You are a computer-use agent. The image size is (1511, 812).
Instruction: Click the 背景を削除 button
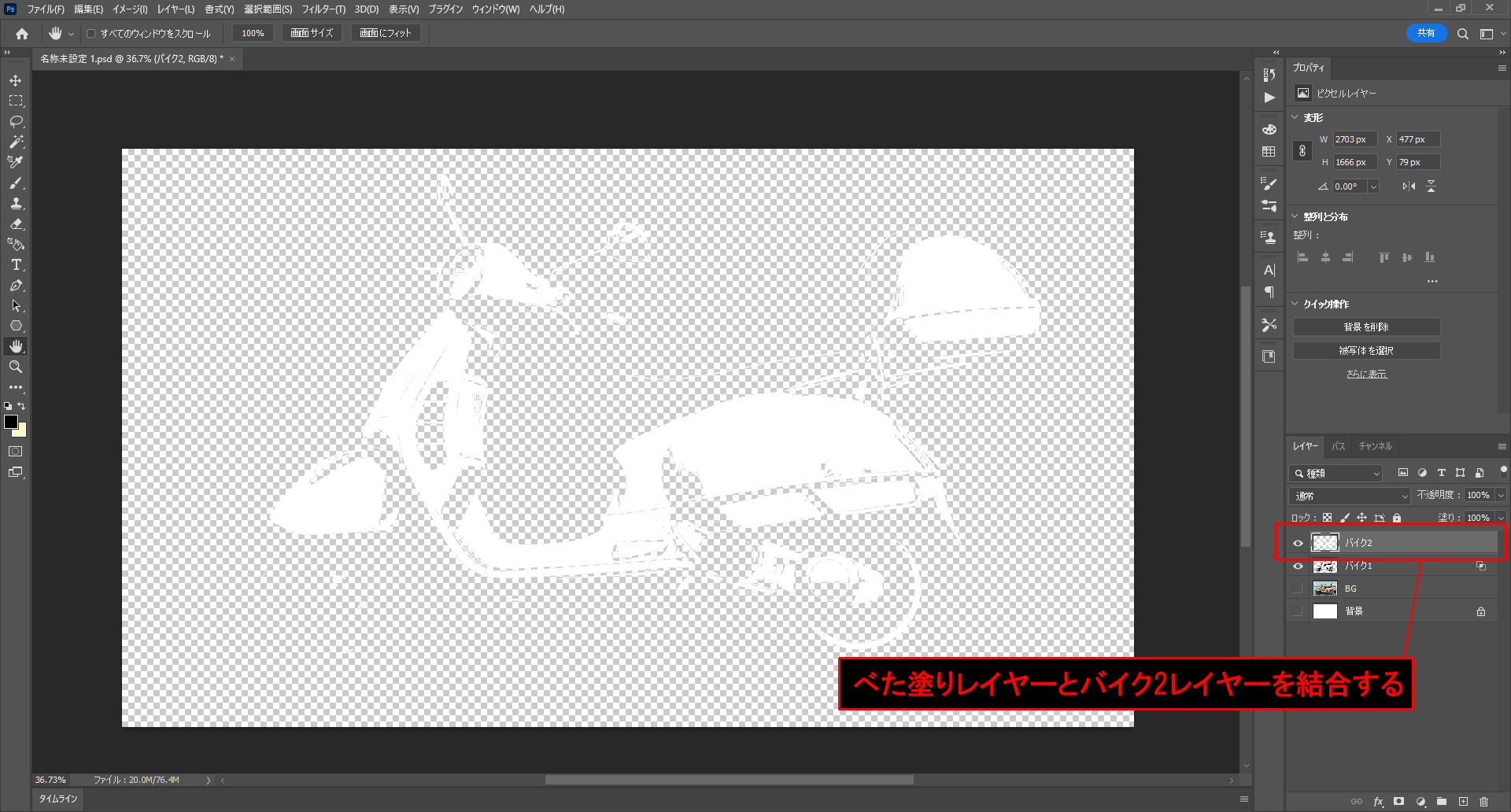(x=1366, y=327)
